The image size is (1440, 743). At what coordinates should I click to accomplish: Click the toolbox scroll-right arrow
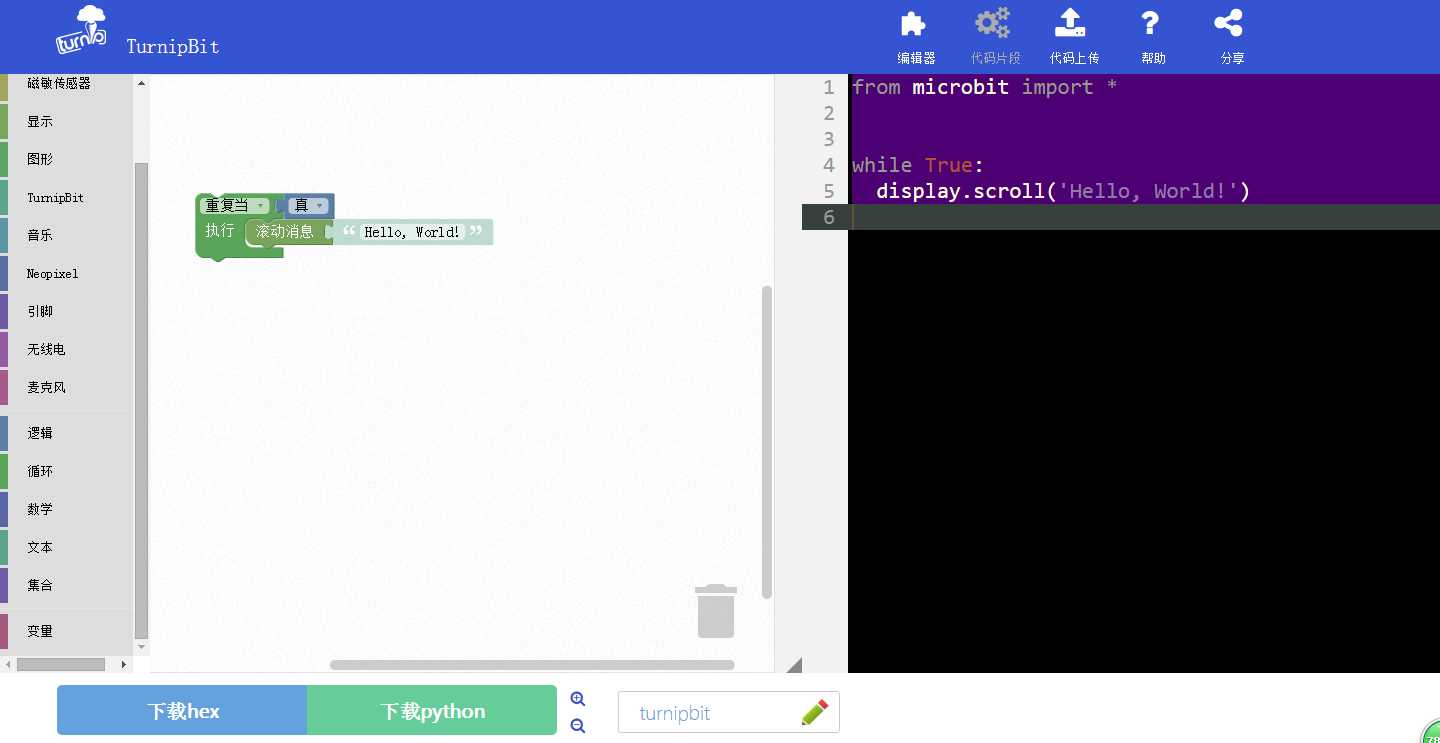[x=124, y=664]
